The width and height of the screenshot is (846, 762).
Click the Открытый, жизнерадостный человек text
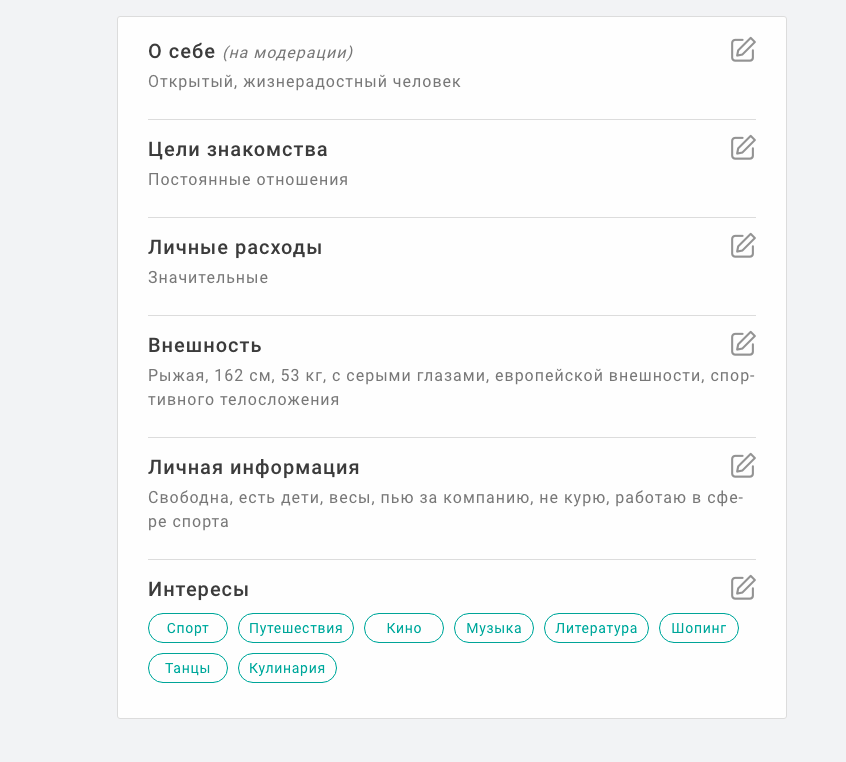pyautogui.click(x=304, y=82)
